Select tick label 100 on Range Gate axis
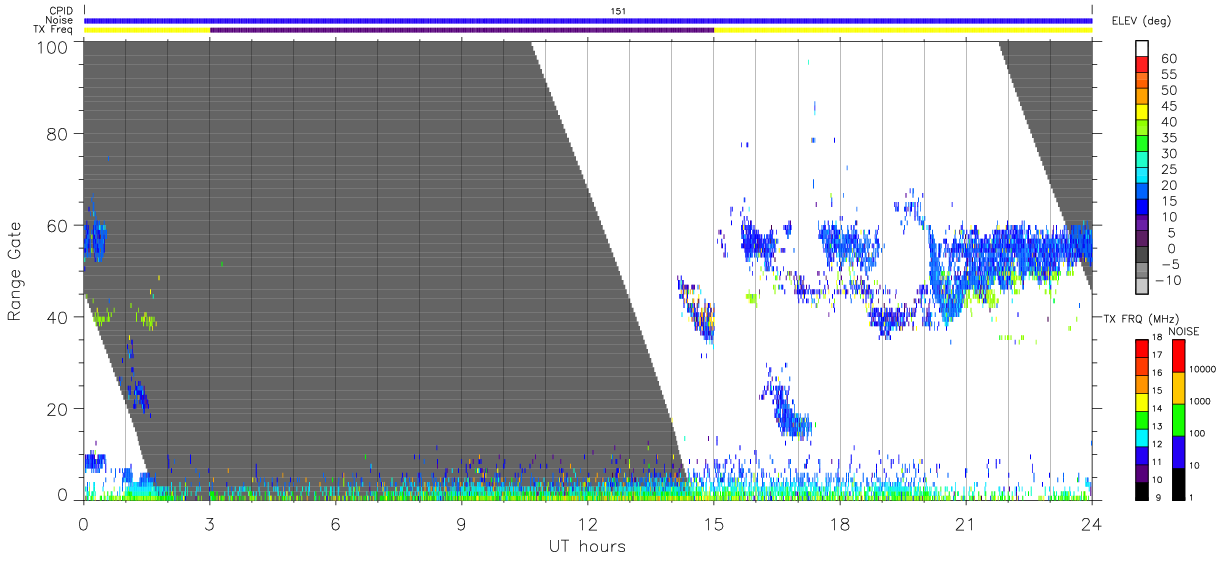This screenshot has height=567, width=1228. coord(53,46)
